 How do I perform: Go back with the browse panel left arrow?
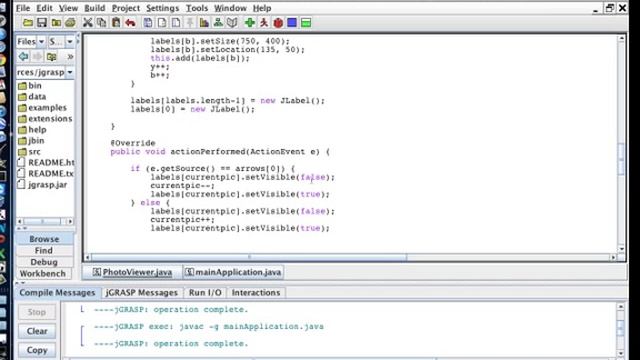[23, 56]
